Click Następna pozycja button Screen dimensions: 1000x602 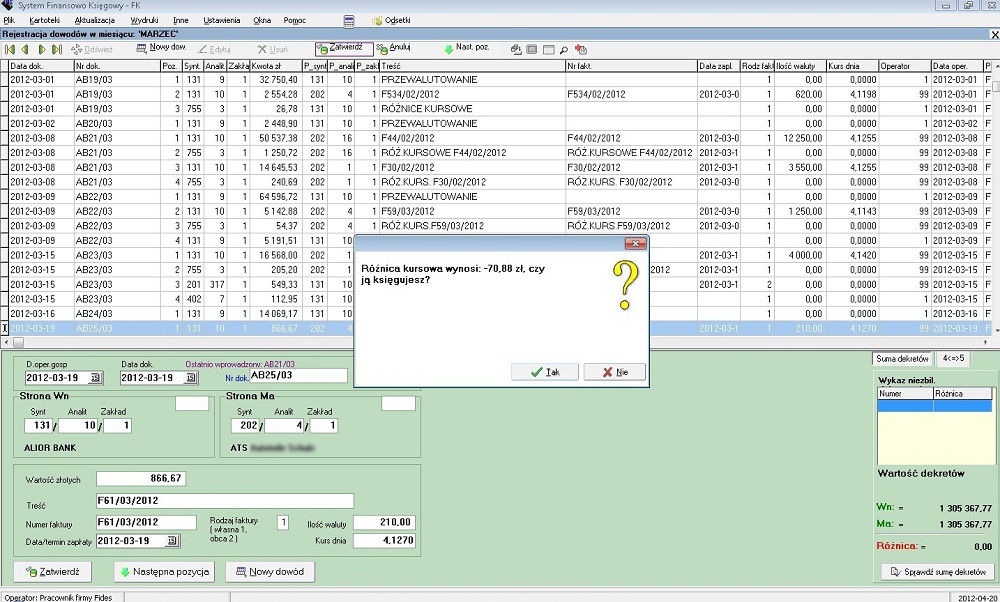[165, 571]
